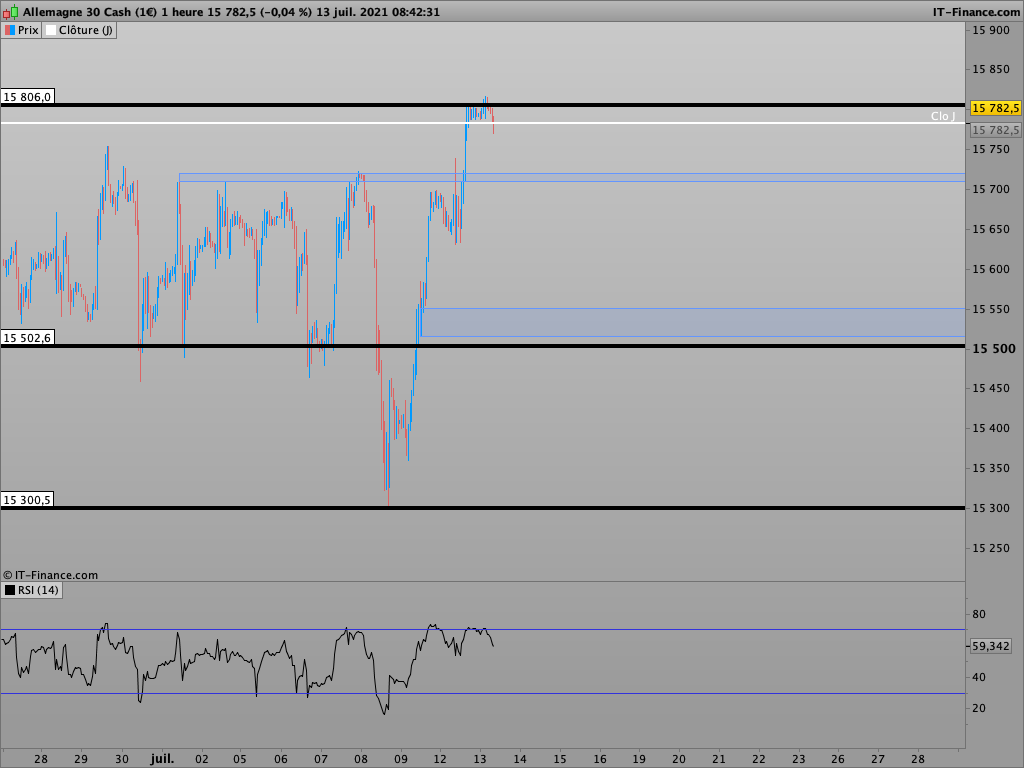Click date 23 on the time axis

pos(799,758)
